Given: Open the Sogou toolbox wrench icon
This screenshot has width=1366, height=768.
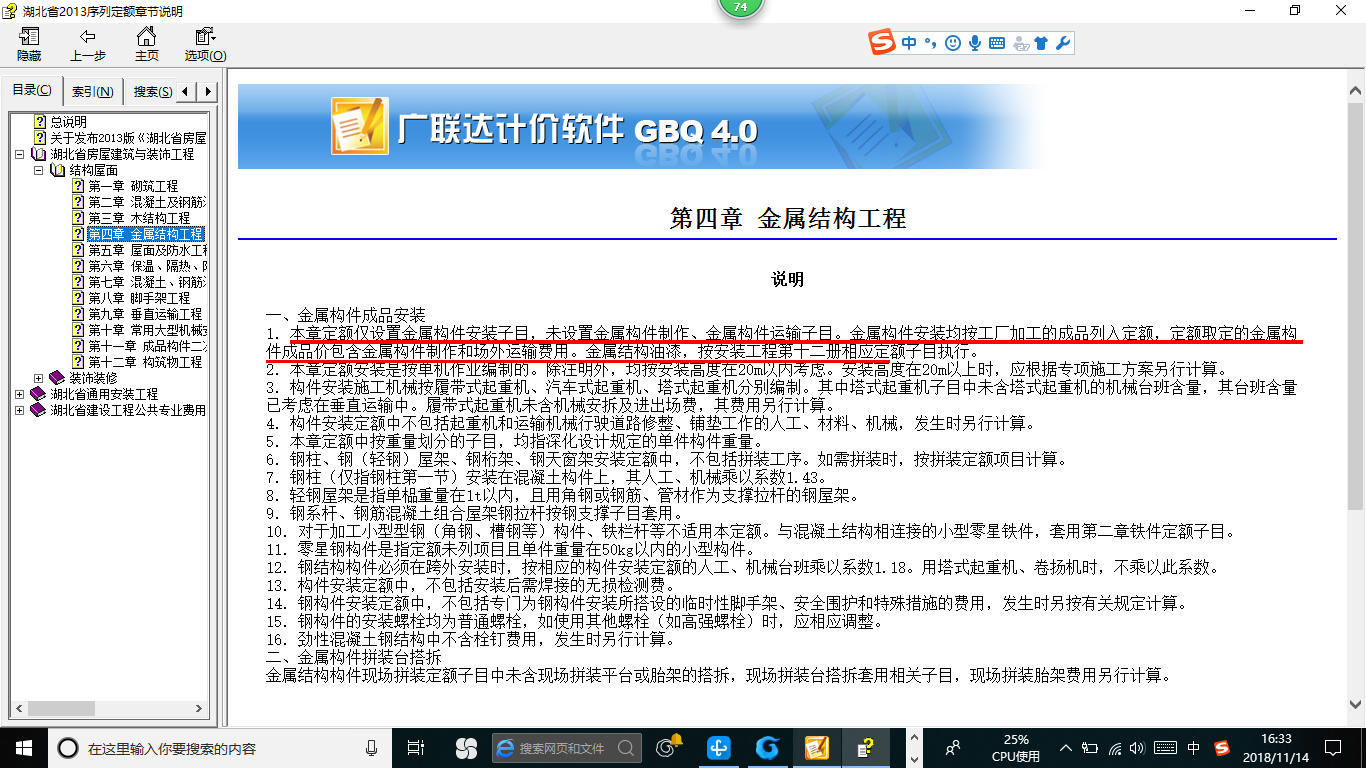Looking at the screenshot, I should tap(1063, 43).
